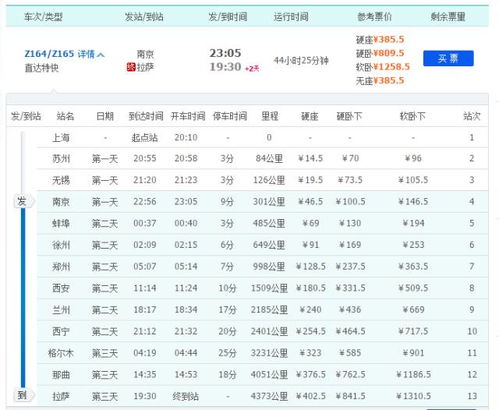This screenshot has width=499, height=410.
Task: Click the 参考票价 column header
Action: pyautogui.click(x=375, y=17)
